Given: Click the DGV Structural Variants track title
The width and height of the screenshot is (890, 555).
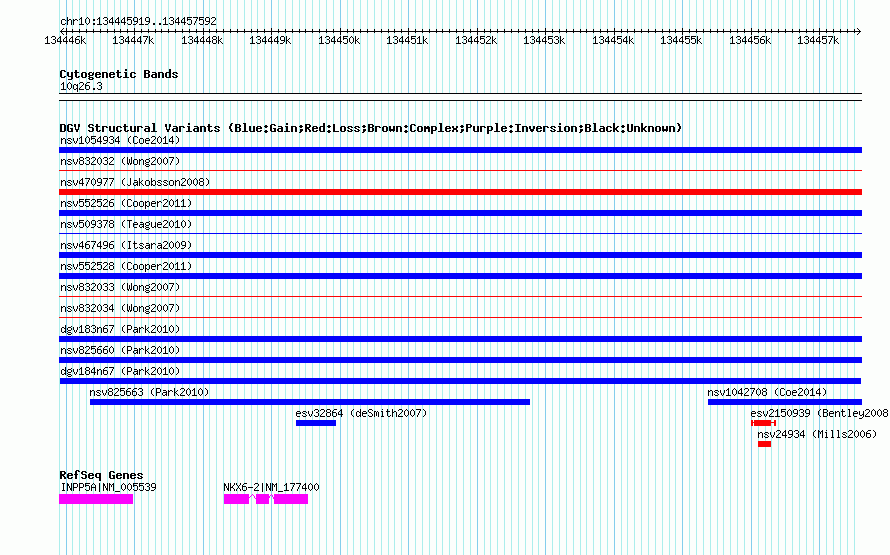Looking at the screenshot, I should click(371, 128).
